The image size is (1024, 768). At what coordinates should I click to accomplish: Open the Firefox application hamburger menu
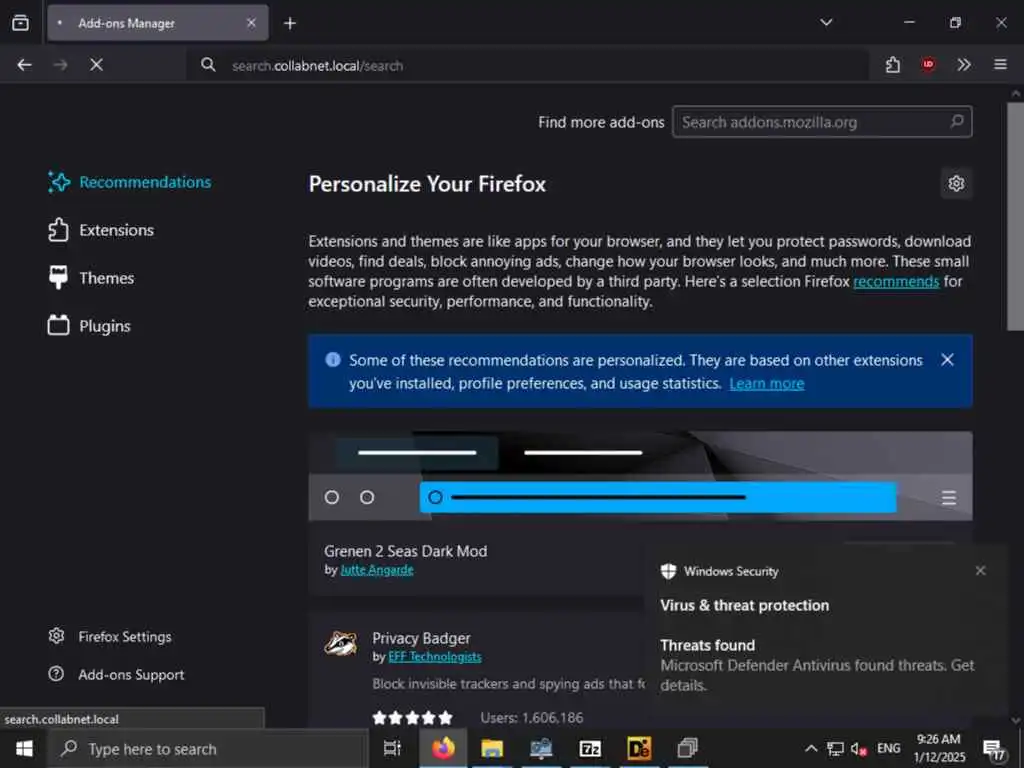pos(1000,65)
